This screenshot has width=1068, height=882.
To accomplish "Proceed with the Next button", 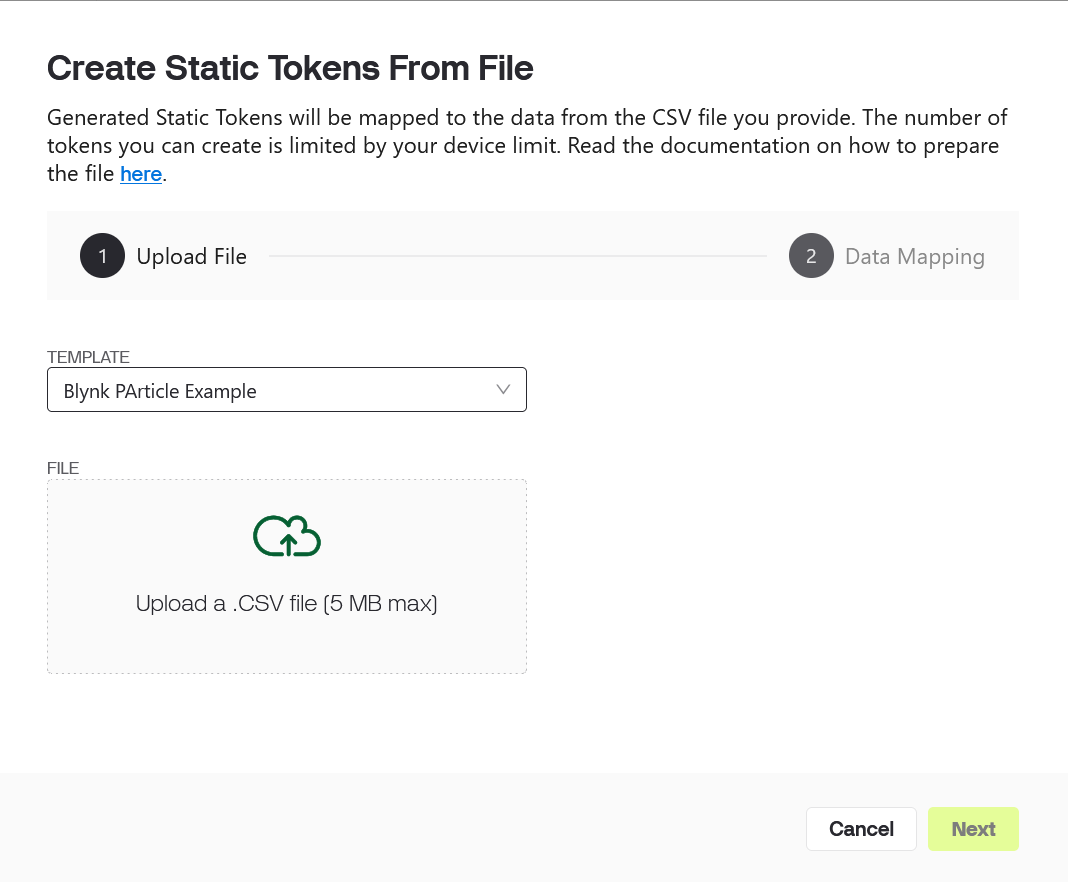I will [973, 829].
